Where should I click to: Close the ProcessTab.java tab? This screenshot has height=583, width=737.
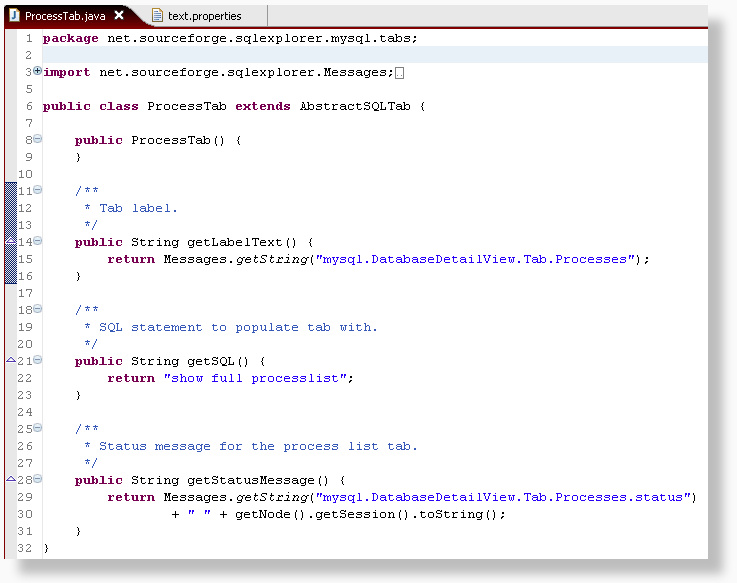click(x=119, y=16)
